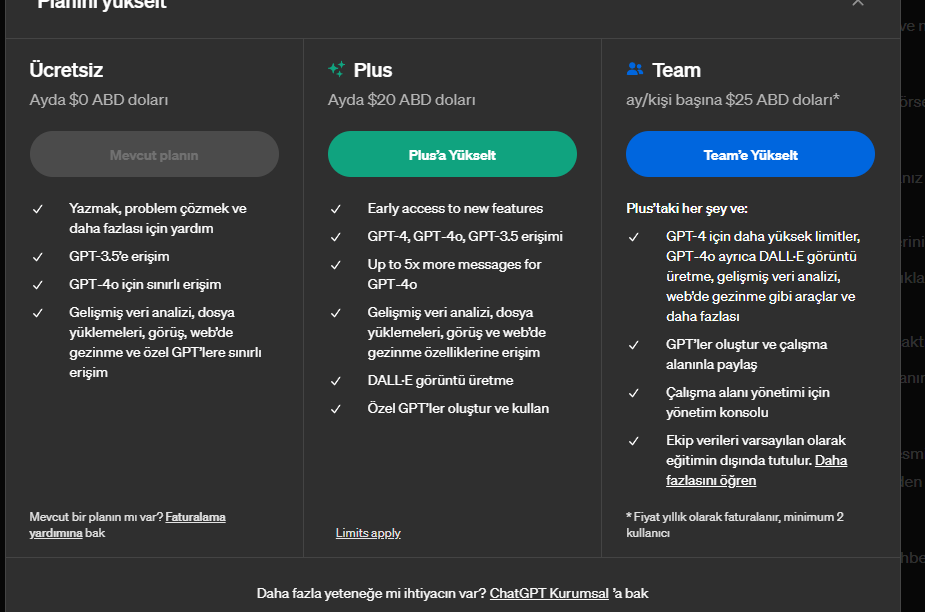925x612 pixels.
Task: Click the checkmark next to DALL·E görüntü üretme
Action: 336,381
